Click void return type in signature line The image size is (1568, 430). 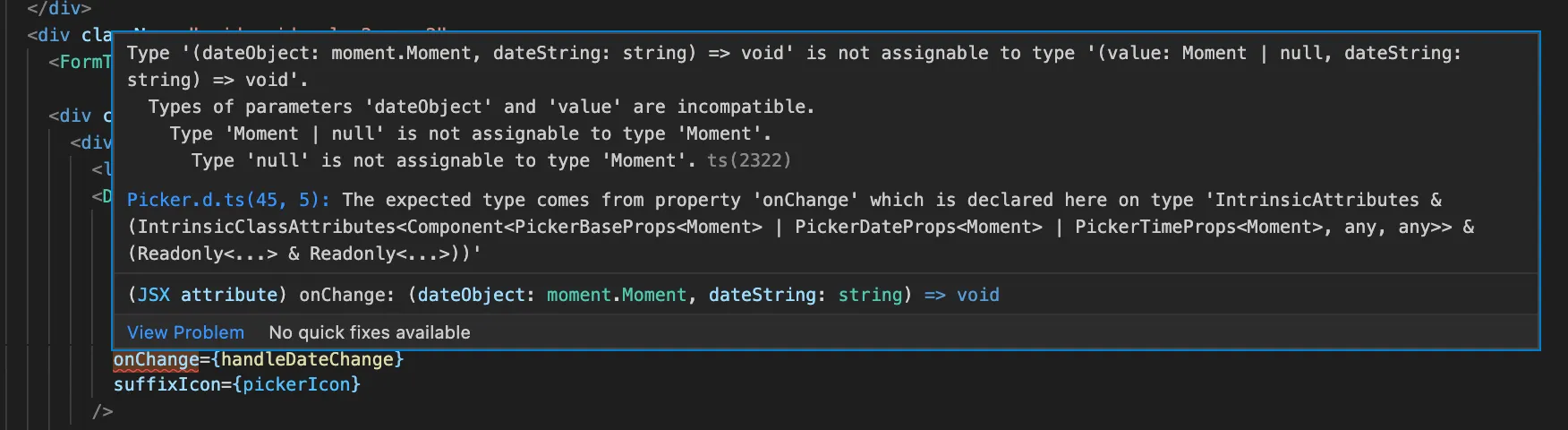(x=977, y=295)
